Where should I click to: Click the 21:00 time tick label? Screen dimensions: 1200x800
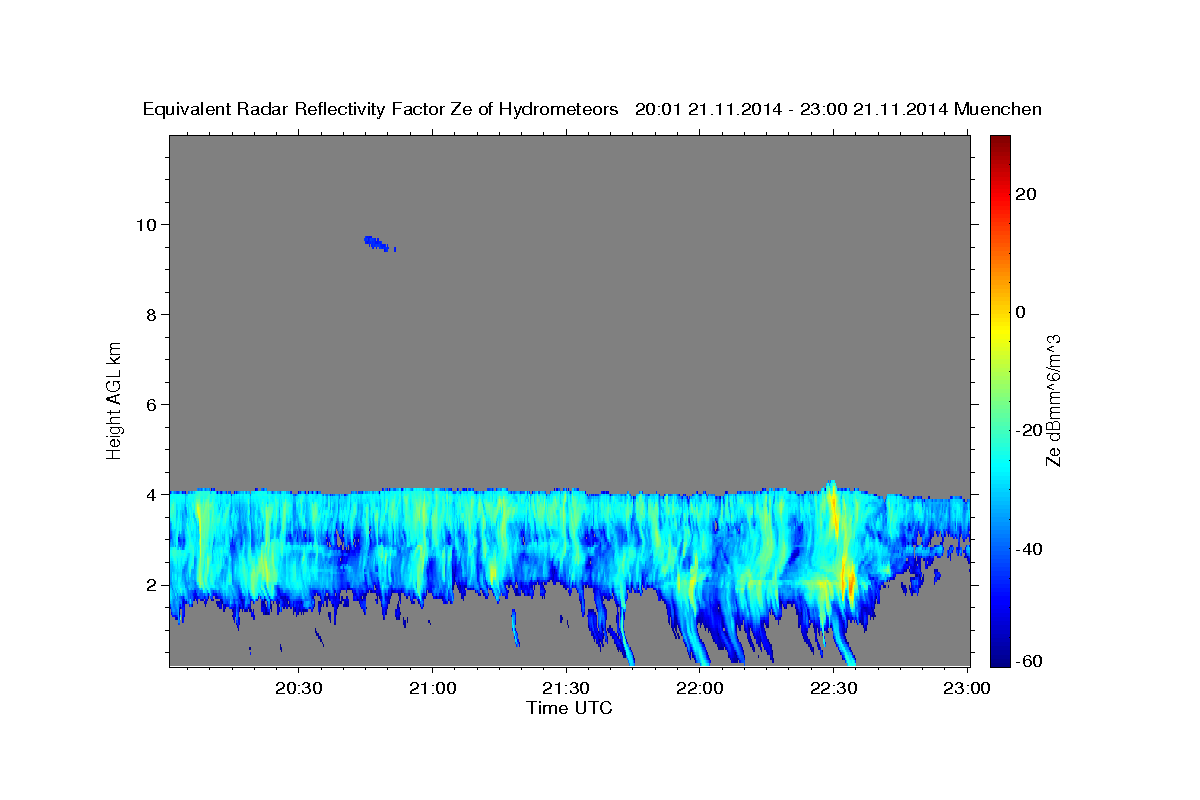click(x=433, y=688)
